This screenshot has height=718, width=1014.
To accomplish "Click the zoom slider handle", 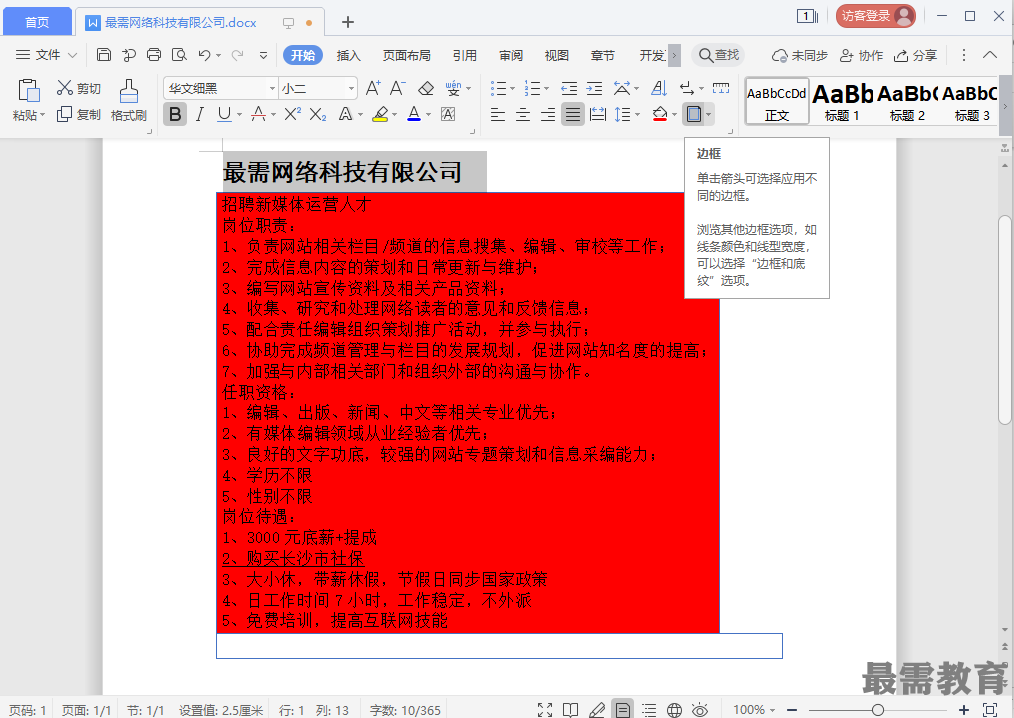I will pos(878,710).
